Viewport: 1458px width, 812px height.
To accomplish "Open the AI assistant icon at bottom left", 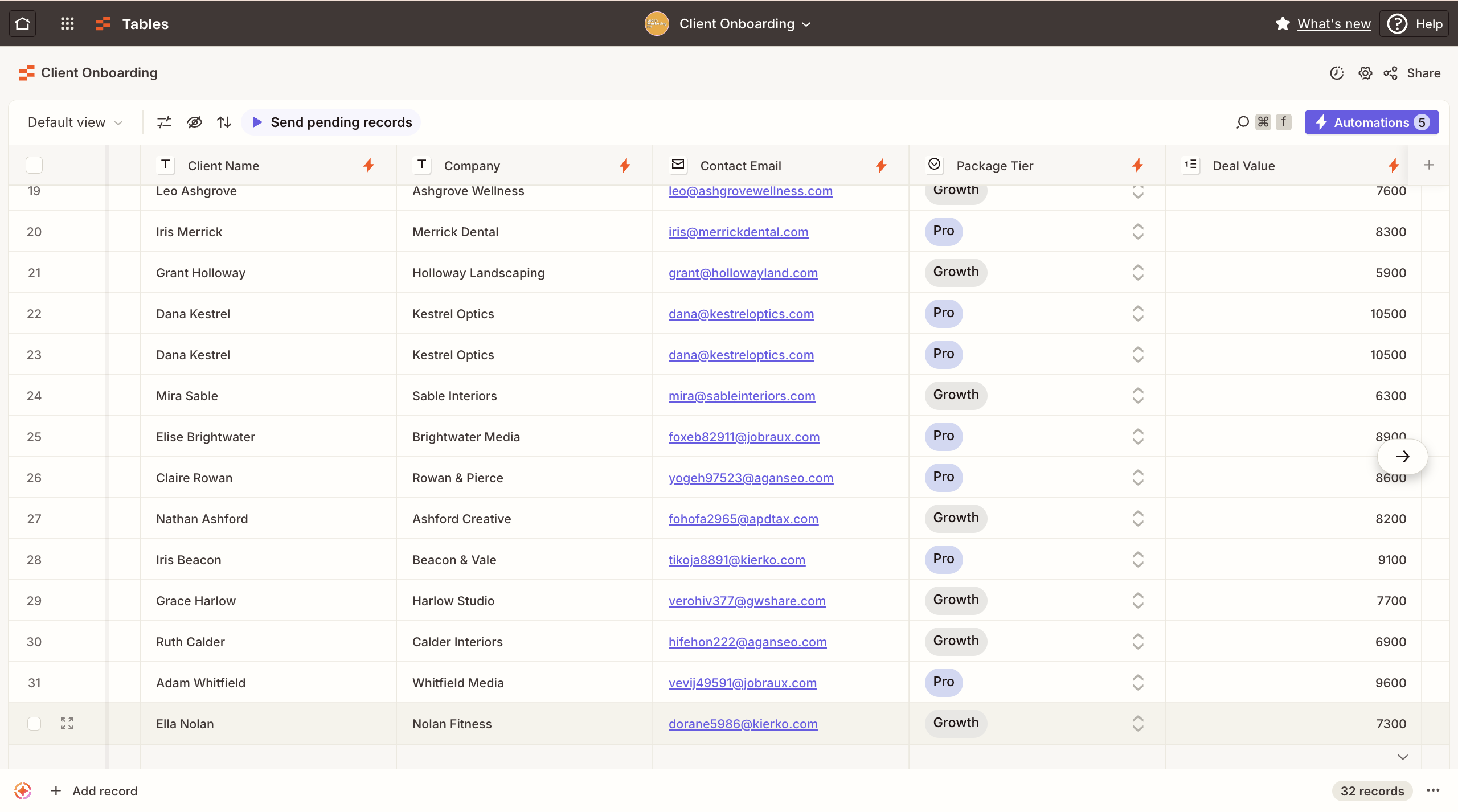I will [x=23, y=791].
